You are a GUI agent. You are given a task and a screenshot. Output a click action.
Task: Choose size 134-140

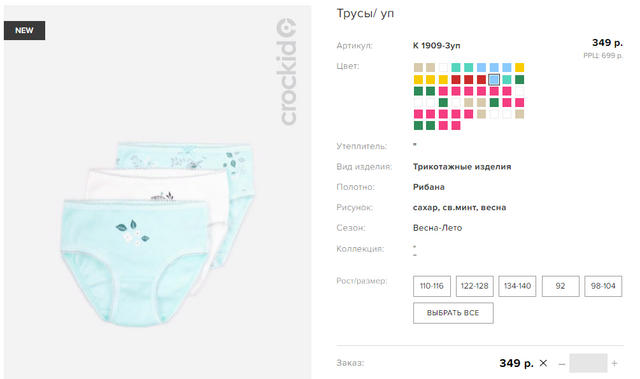click(x=517, y=286)
